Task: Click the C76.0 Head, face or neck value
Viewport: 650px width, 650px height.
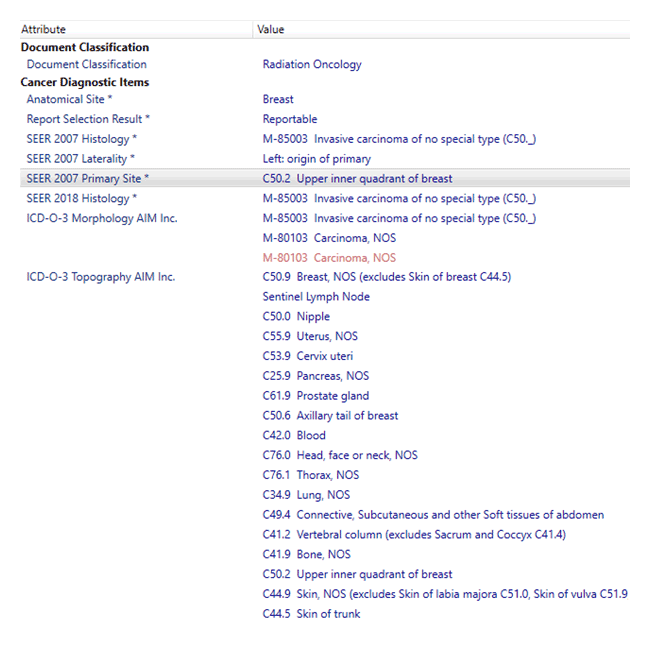Action: point(340,456)
